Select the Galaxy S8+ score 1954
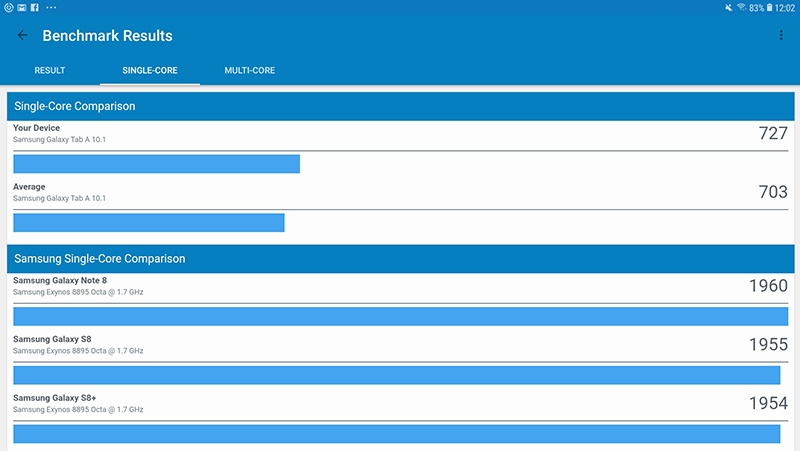The height and width of the screenshot is (451, 800). coord(768,403)
